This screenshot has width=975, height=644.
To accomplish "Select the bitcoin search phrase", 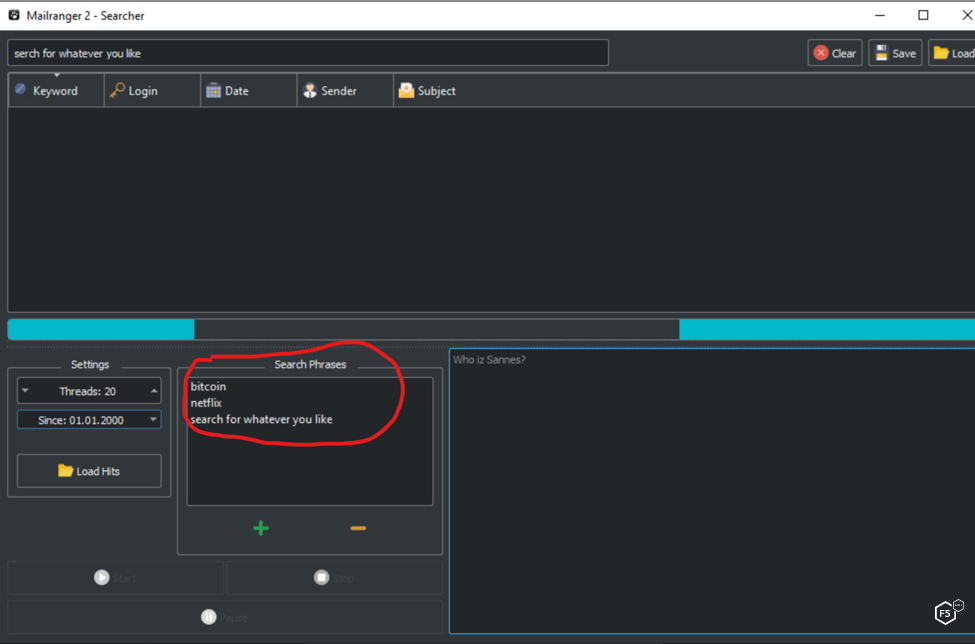I will [x=208, y=387].
